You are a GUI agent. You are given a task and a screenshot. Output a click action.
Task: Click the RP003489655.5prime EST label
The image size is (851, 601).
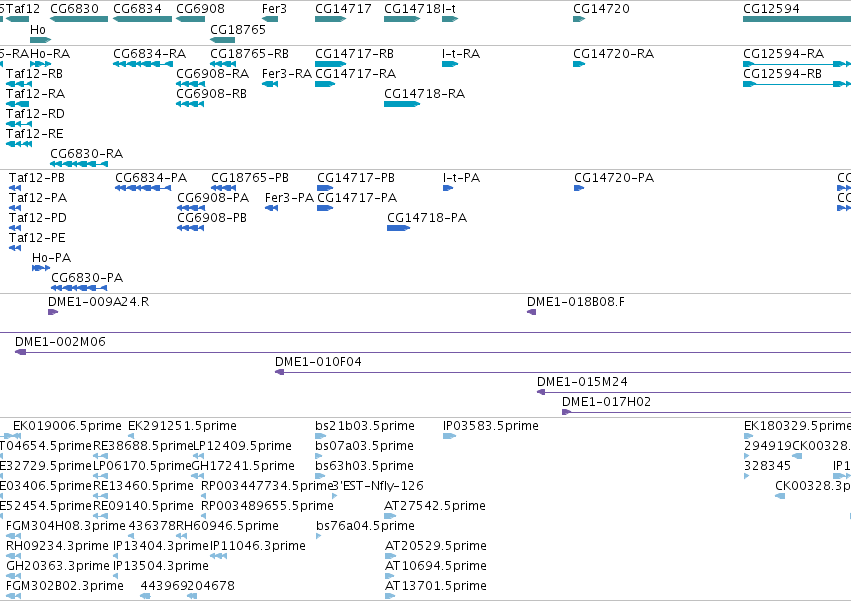pyautogui.click(x=267, y=505)
